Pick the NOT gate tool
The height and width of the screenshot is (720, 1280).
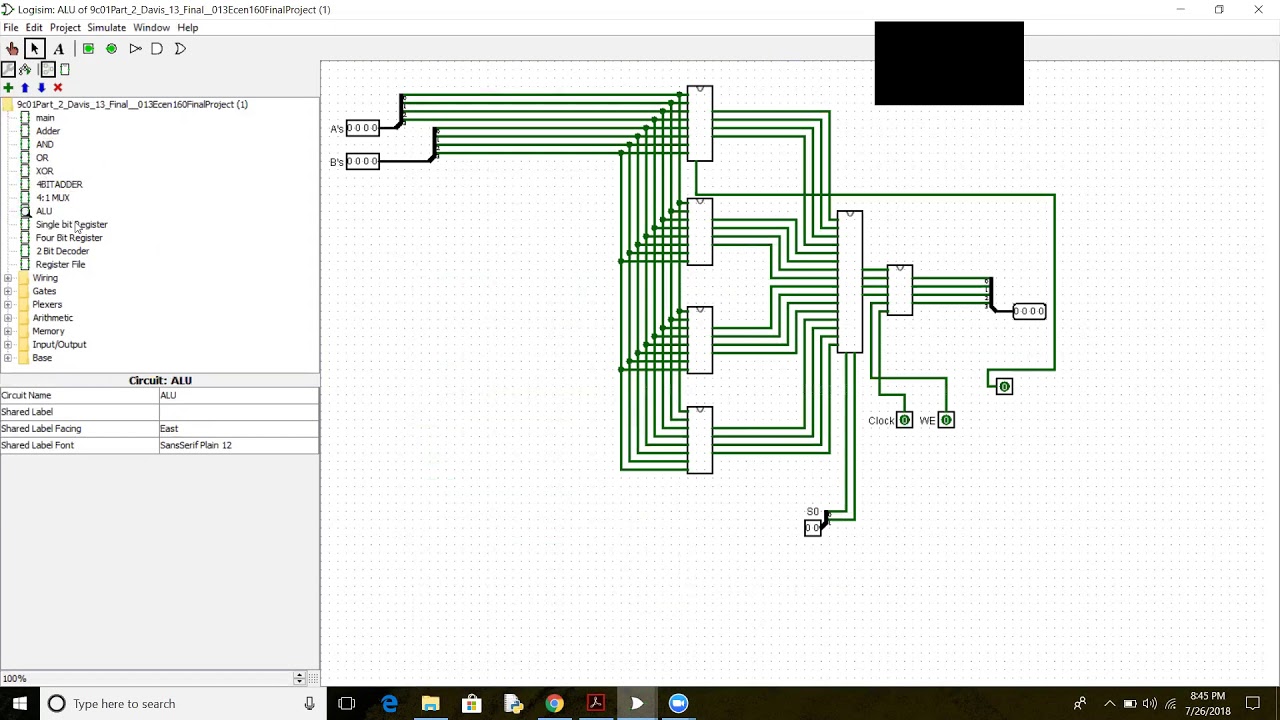coord(135,48)
